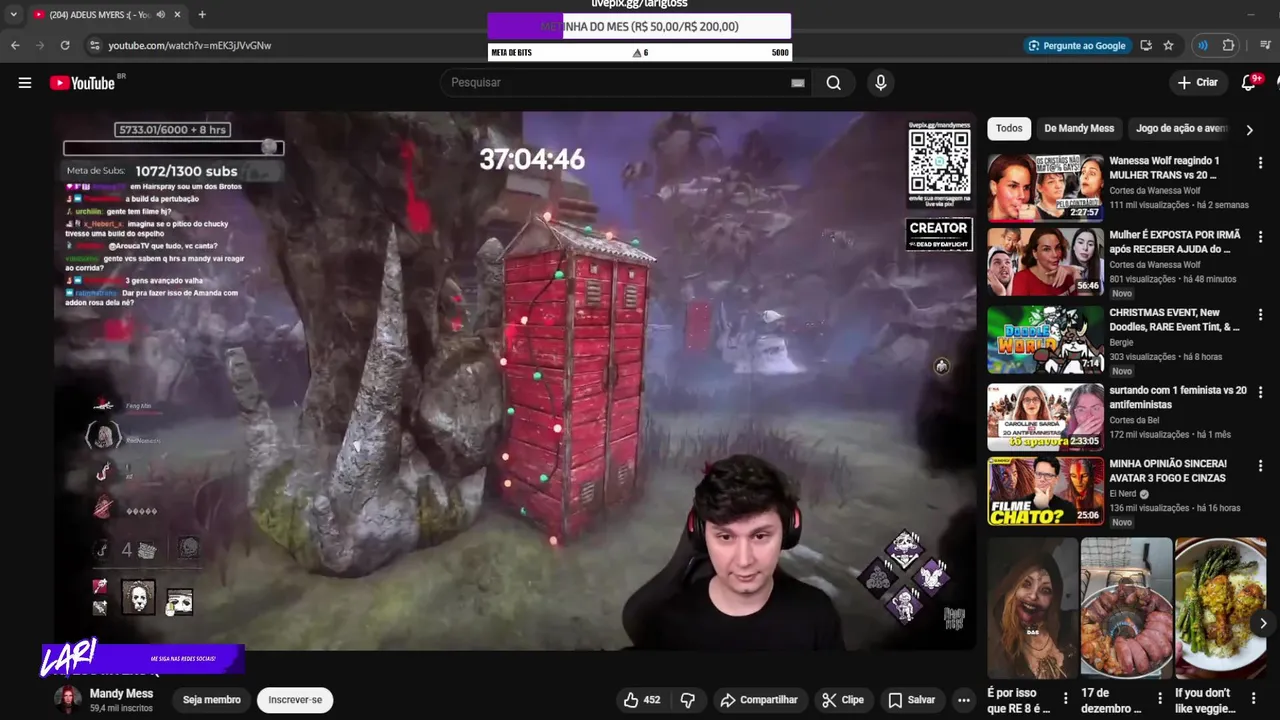Reload the page
The height and width of the screenshot is (720, 1280).
click(65, 45)
